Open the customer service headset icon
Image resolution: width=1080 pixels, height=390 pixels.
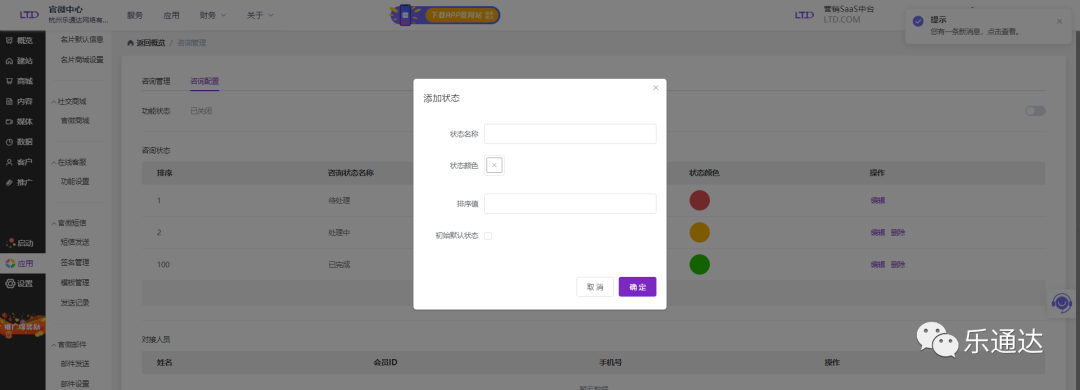(1062, 302)
